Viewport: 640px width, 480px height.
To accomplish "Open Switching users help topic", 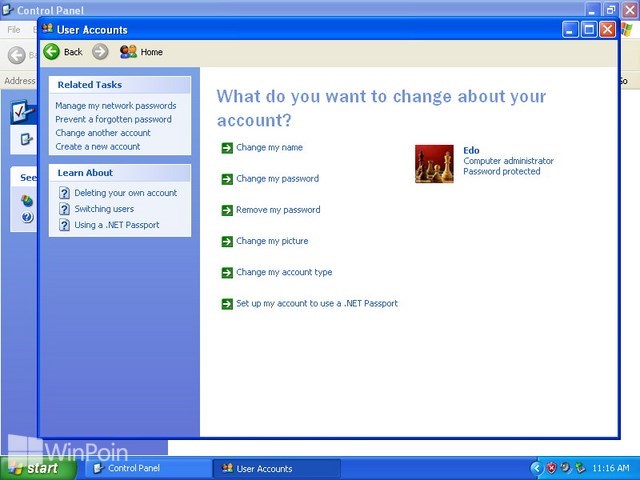I will (x=104, y=209).
